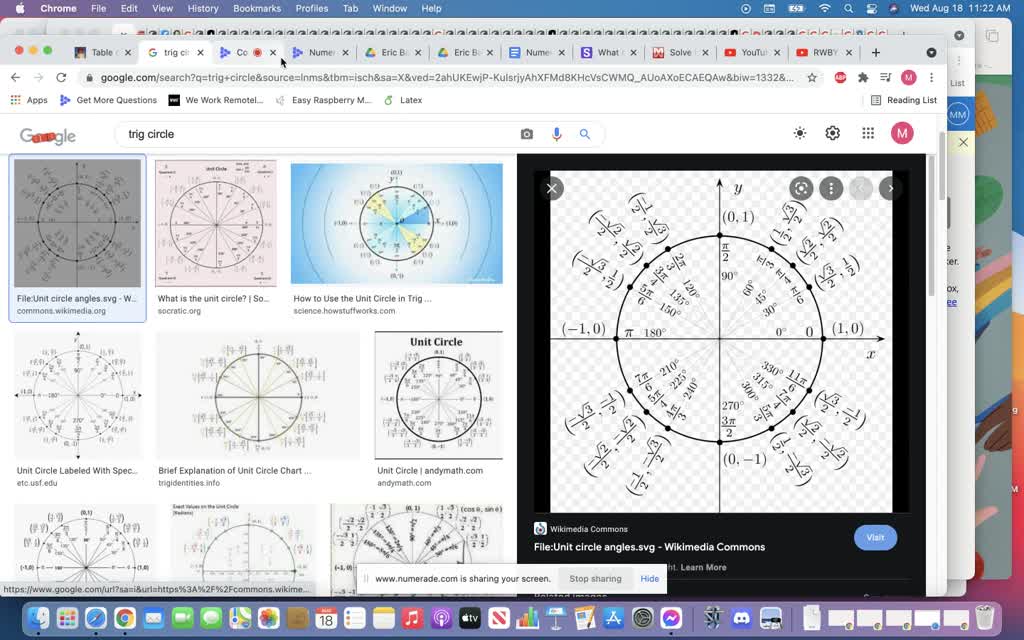1024x640 pixels.
Task: Bookmark this page with star icon
Action: pos(812,78)
